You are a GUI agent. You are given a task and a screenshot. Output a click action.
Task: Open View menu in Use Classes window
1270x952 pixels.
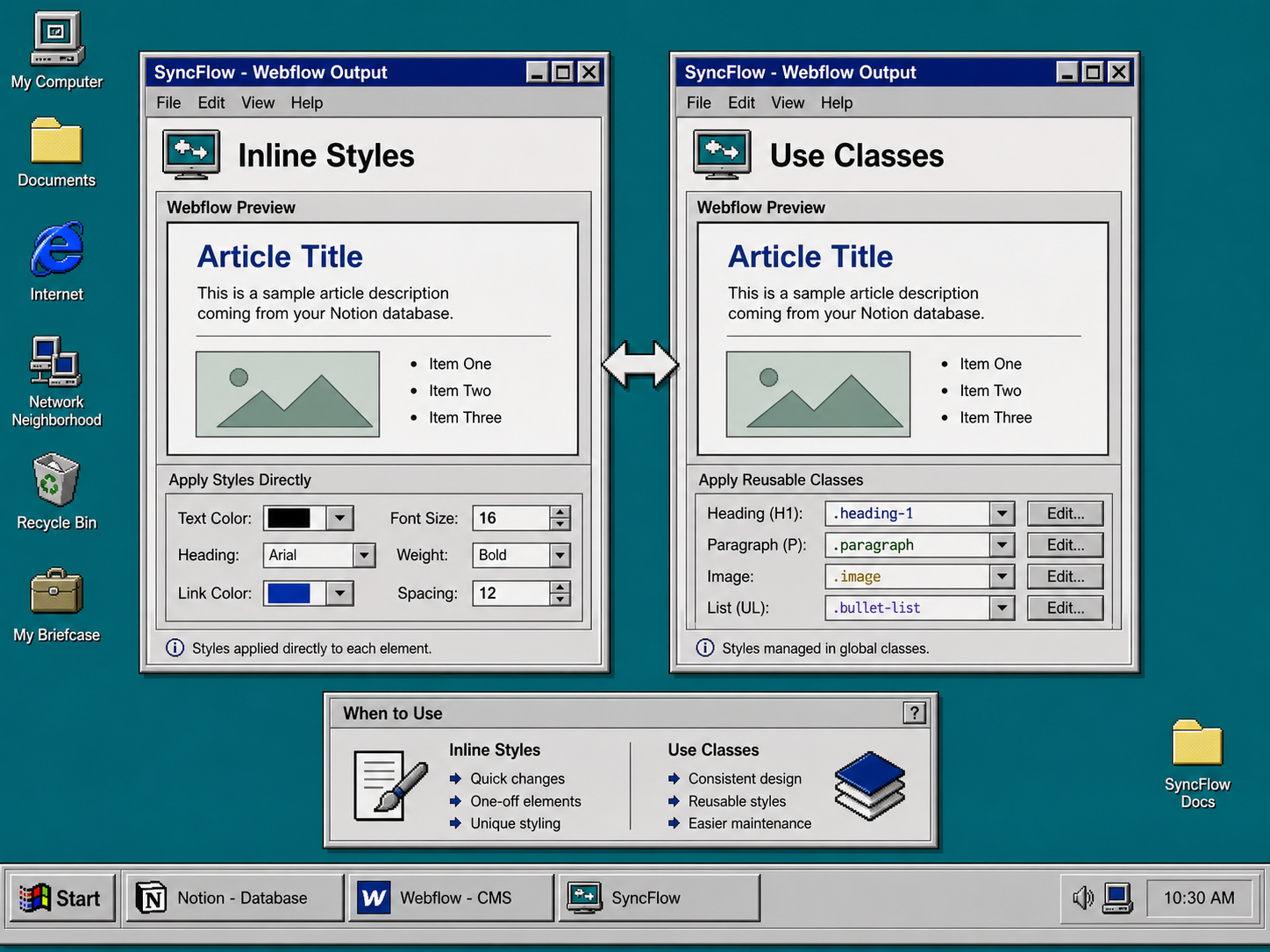coord(788,103)
